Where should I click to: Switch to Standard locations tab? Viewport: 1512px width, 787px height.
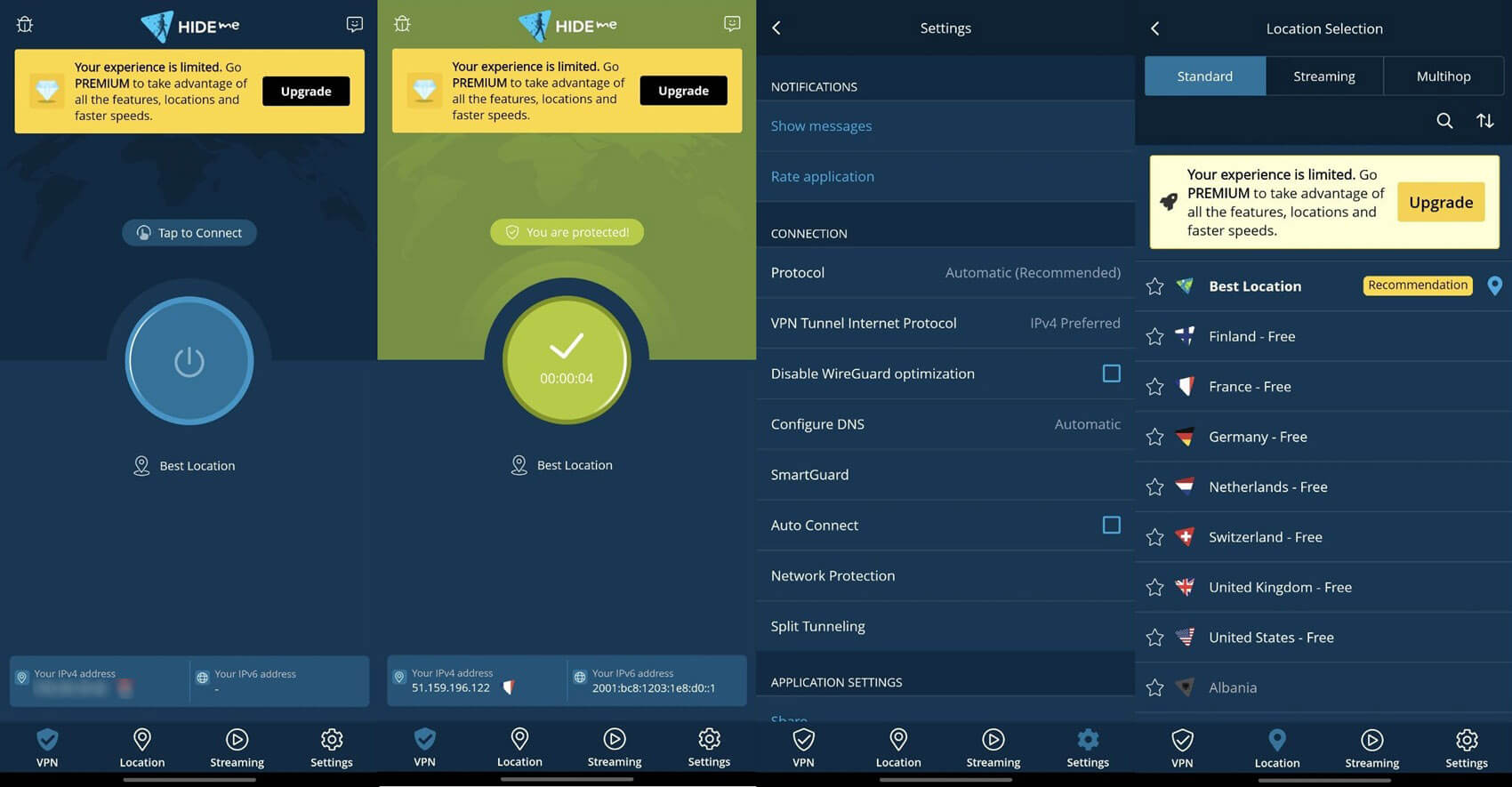(1205, 76)
